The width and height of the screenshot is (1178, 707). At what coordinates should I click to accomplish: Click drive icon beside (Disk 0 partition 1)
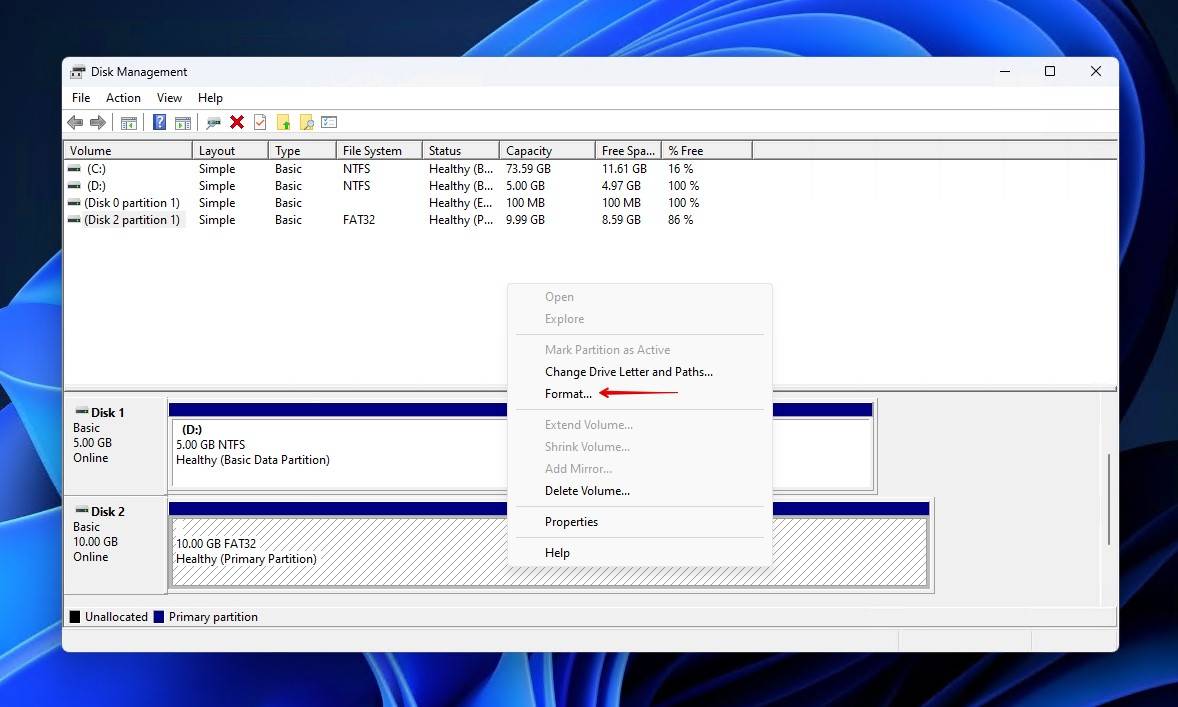click(74, 203)
